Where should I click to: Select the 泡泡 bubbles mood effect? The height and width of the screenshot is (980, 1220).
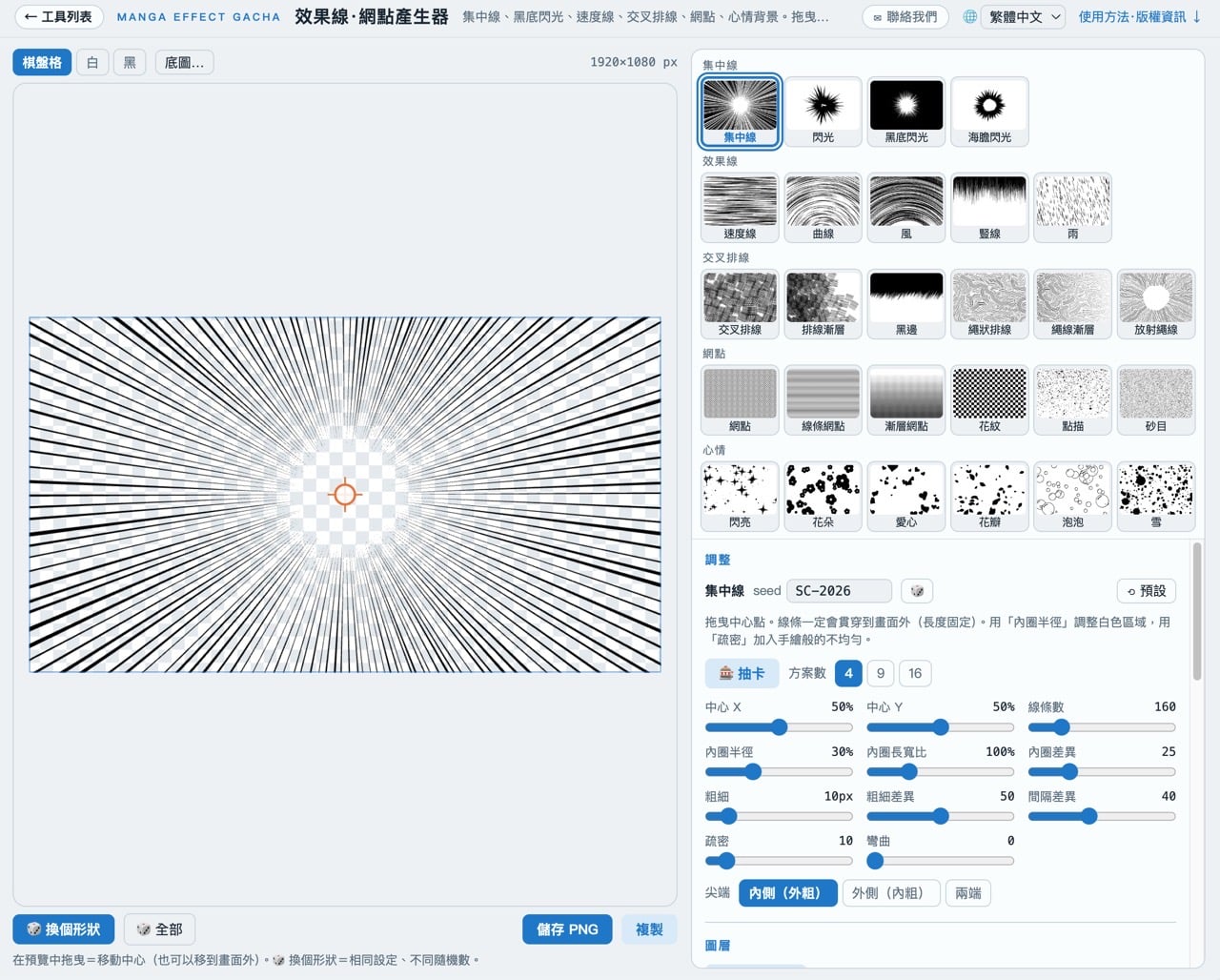(1073, 497)
